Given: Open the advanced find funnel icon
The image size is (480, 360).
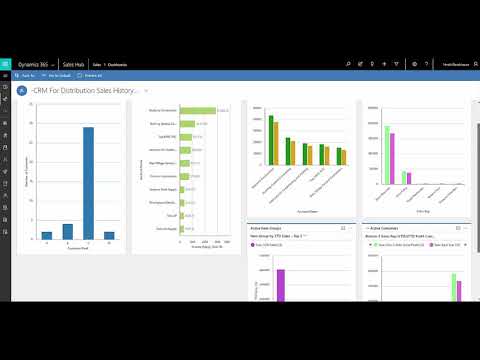Looking at the screenshot, I should [x=396, y=64].
